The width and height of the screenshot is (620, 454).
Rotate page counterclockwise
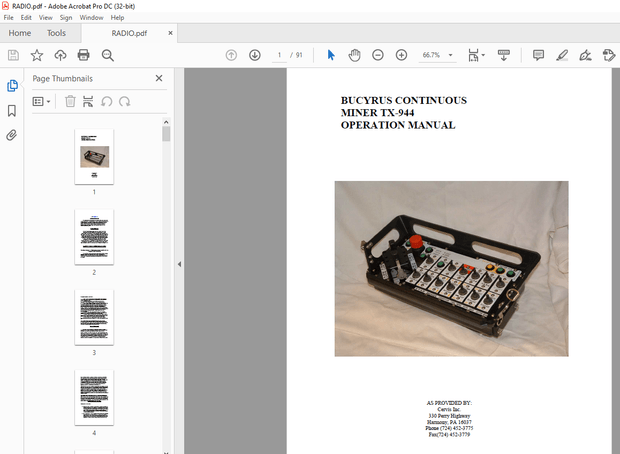106,102
